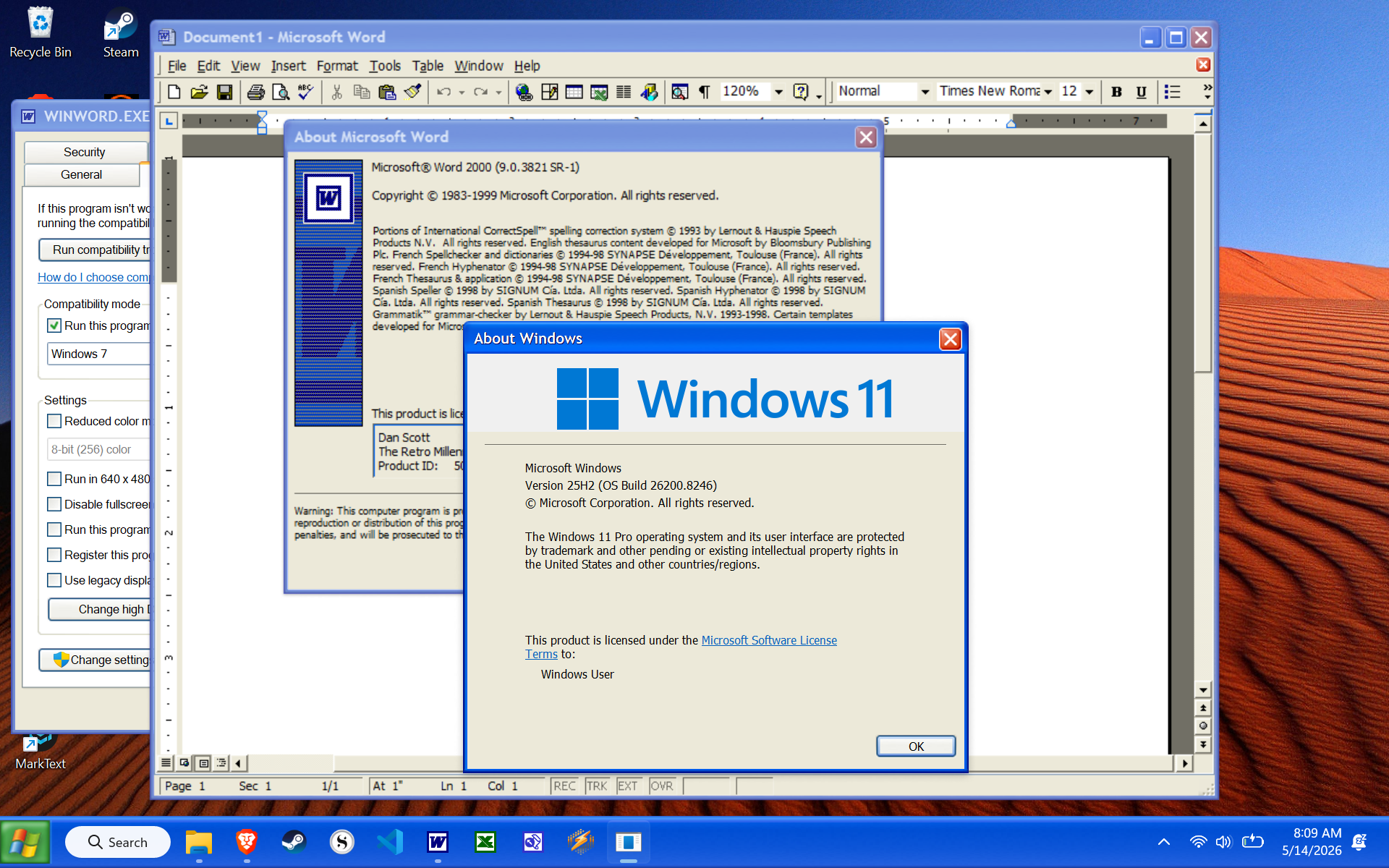1389x868 pixels.
Task: Copy selection using the Copy icon
Action: point(362,92)
